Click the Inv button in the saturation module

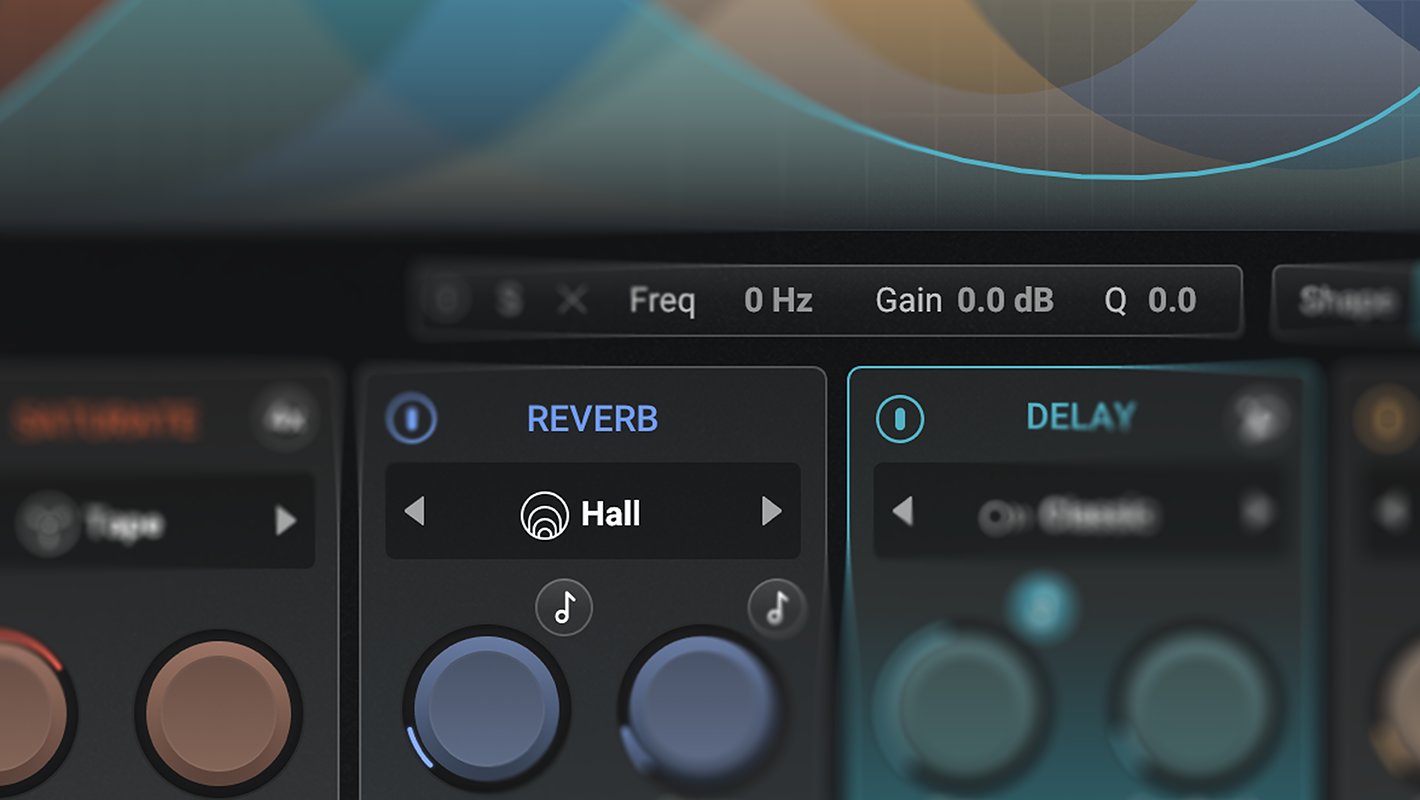coord(285,416)
